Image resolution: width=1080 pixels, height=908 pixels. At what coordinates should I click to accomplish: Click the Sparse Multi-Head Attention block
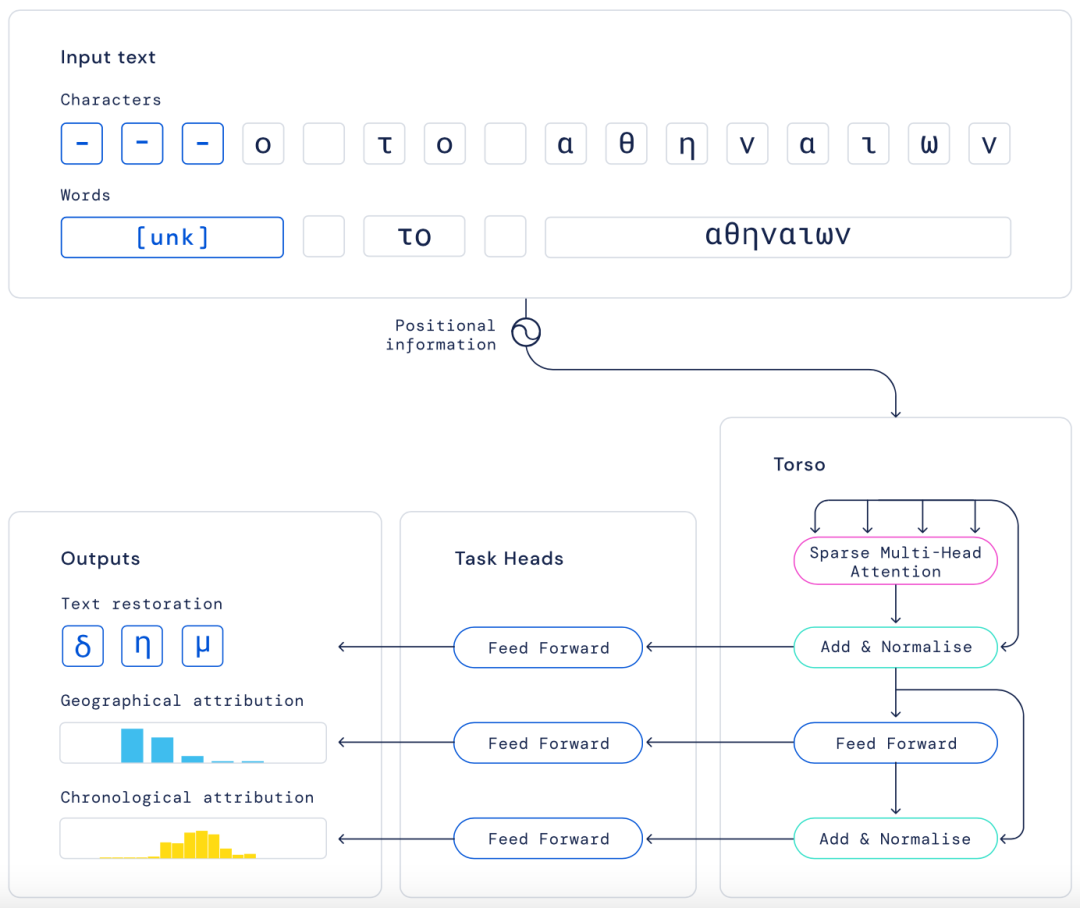click(895, 562)
